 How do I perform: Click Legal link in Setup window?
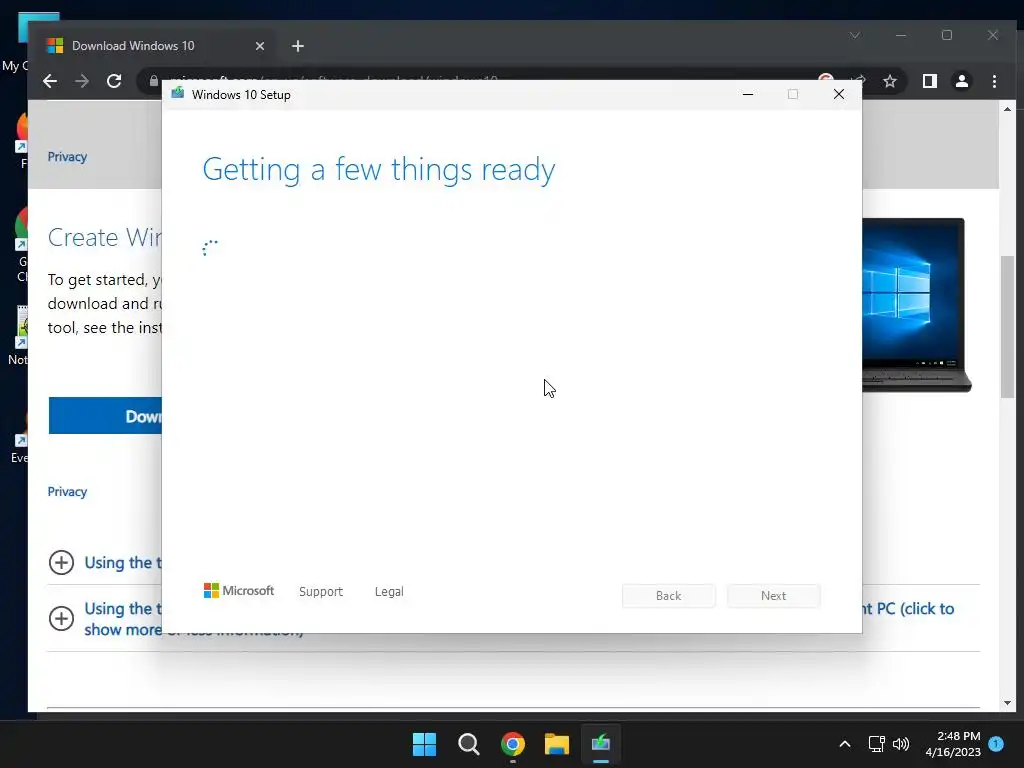[x=389, y=592]
